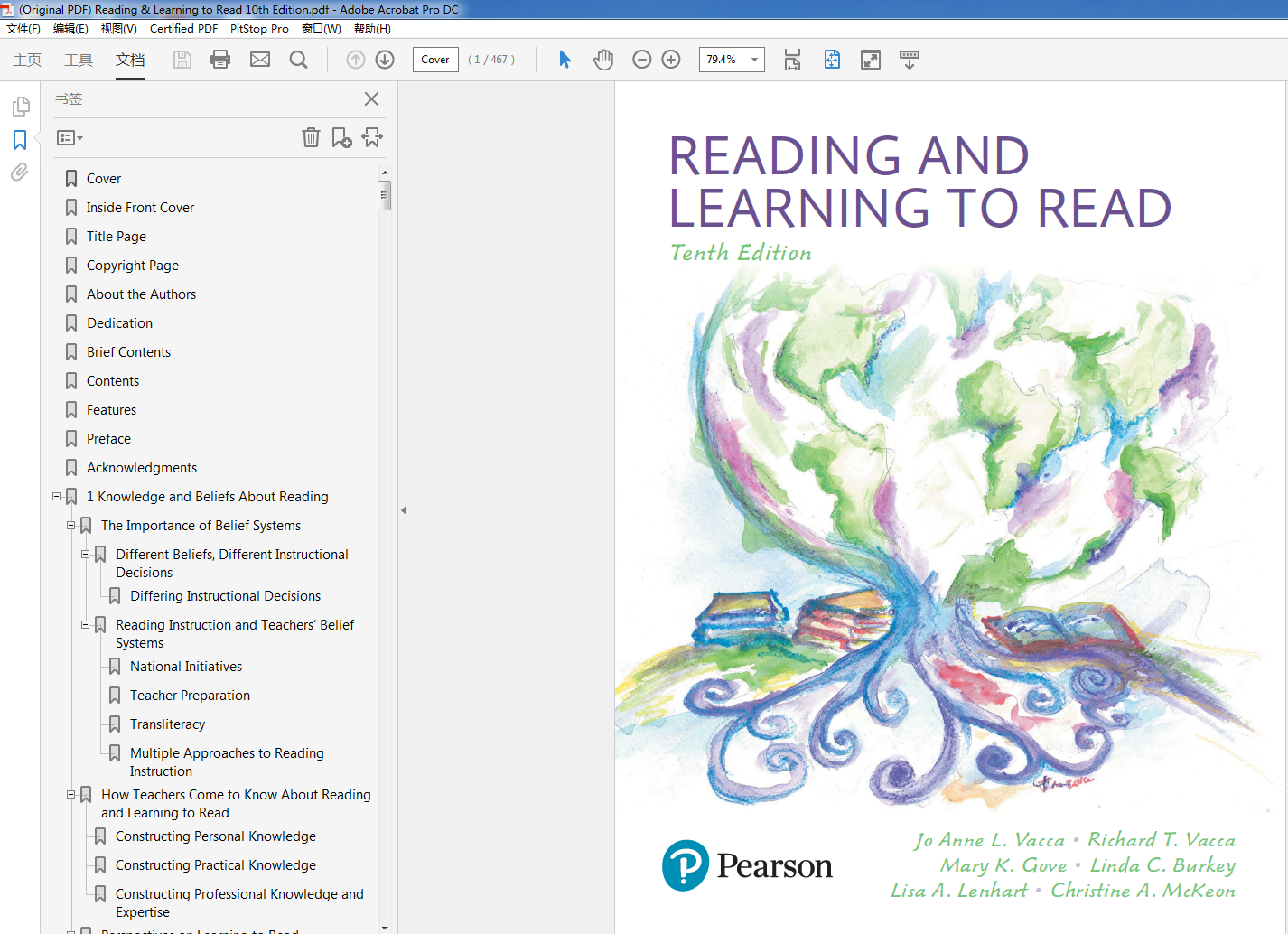Open the 帮助(H) menu
This screenshot has width=1288, height=934.
pos(372,29)
